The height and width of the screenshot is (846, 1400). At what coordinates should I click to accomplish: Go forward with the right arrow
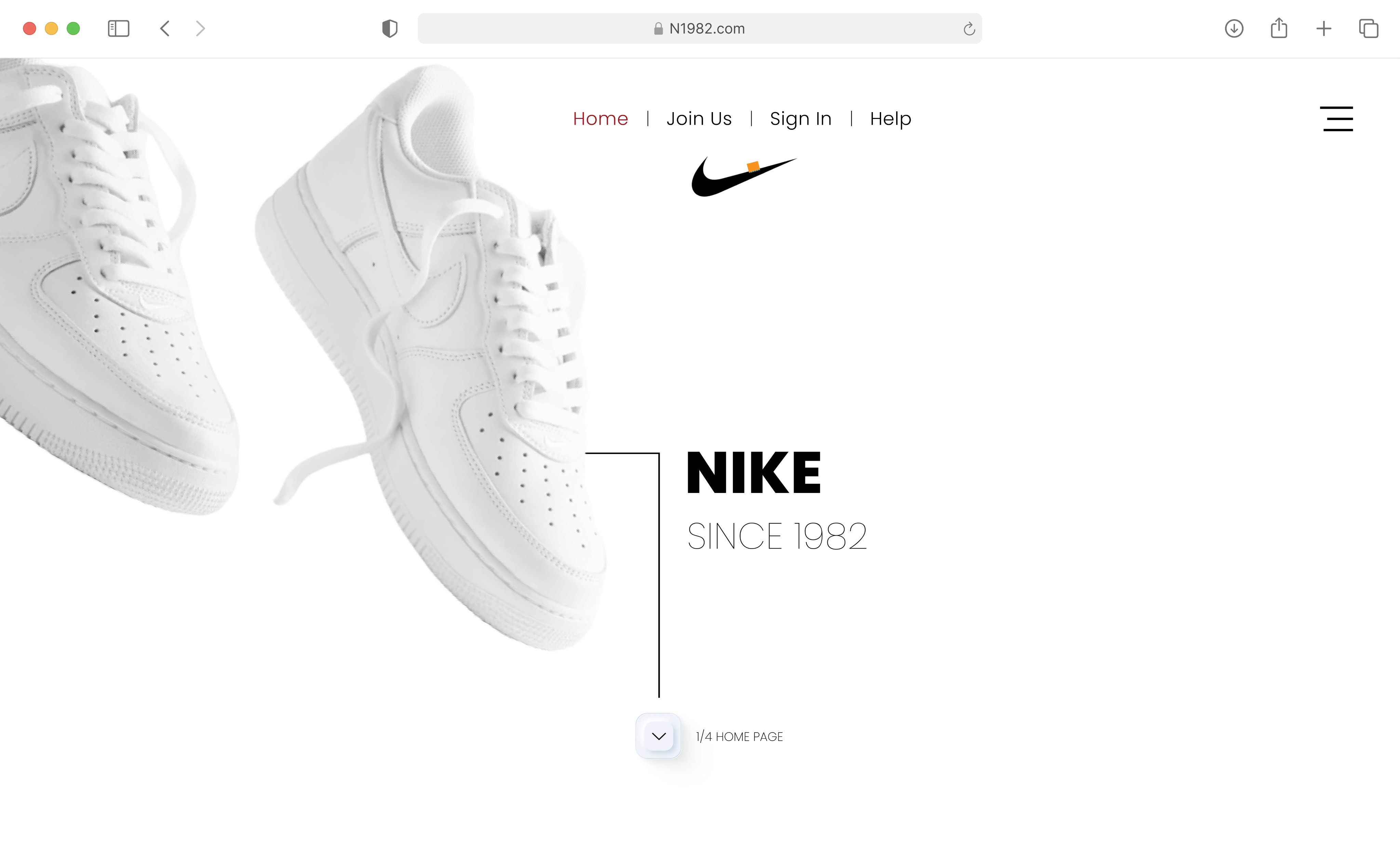coord(200,28)
